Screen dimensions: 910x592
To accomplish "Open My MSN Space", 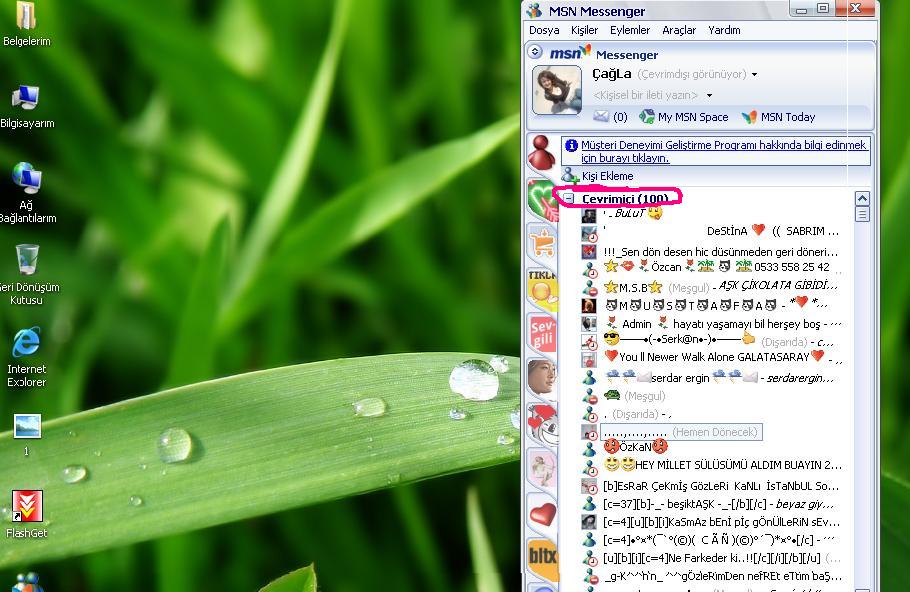I will (684, 117).
